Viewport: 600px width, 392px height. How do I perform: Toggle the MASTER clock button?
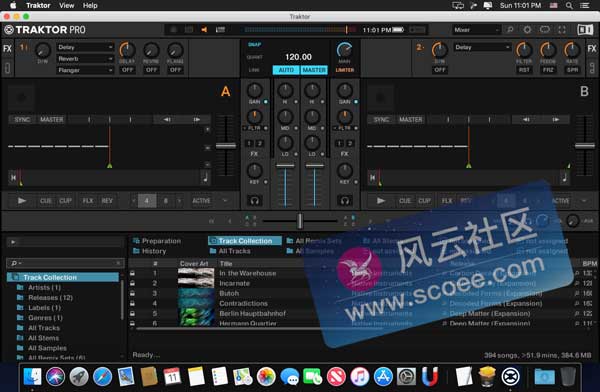coord(314,70)
